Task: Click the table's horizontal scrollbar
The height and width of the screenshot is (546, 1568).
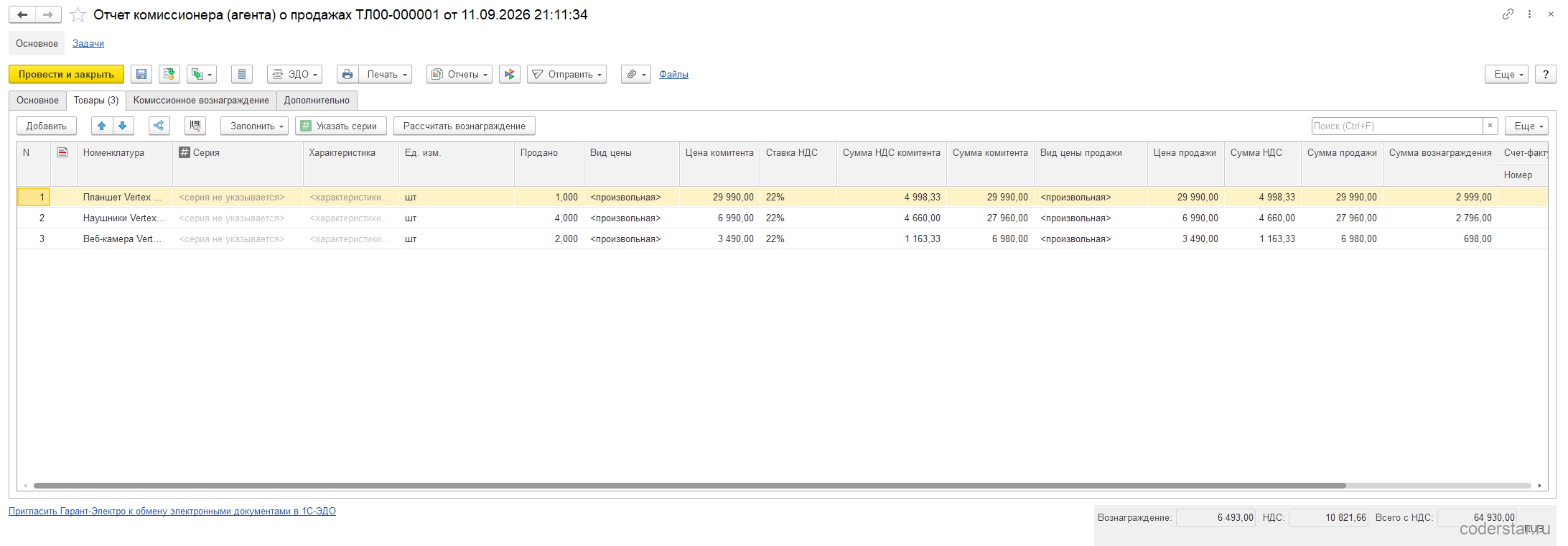Action: (x=689, y=486)
